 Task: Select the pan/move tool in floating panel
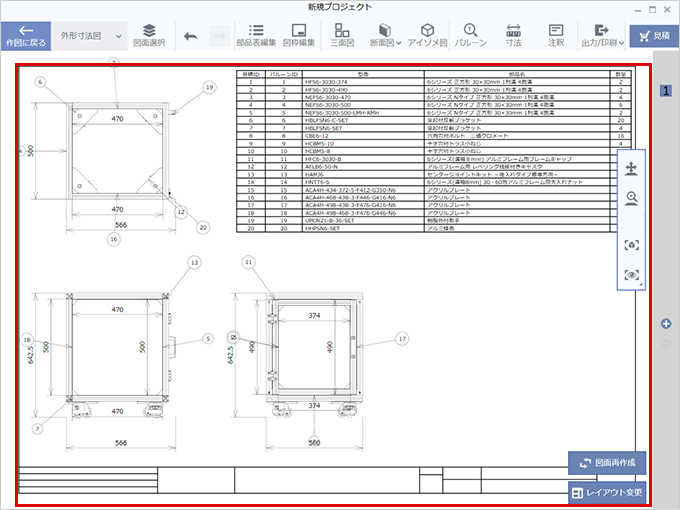pyautogui.click(x=631, y=169)
